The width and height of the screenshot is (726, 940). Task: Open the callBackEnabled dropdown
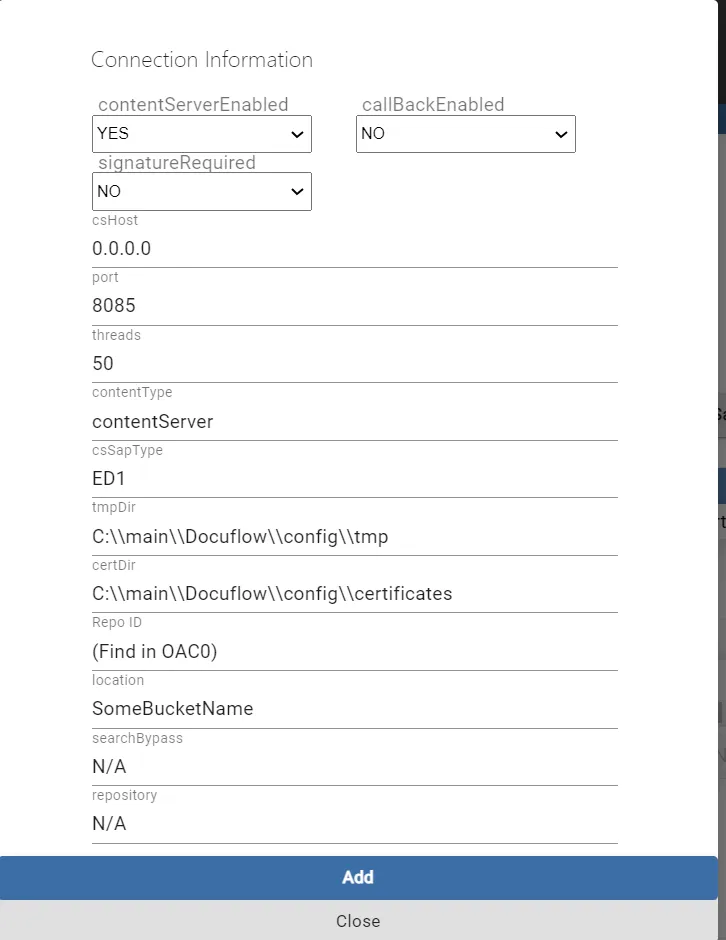pos(466,134)
